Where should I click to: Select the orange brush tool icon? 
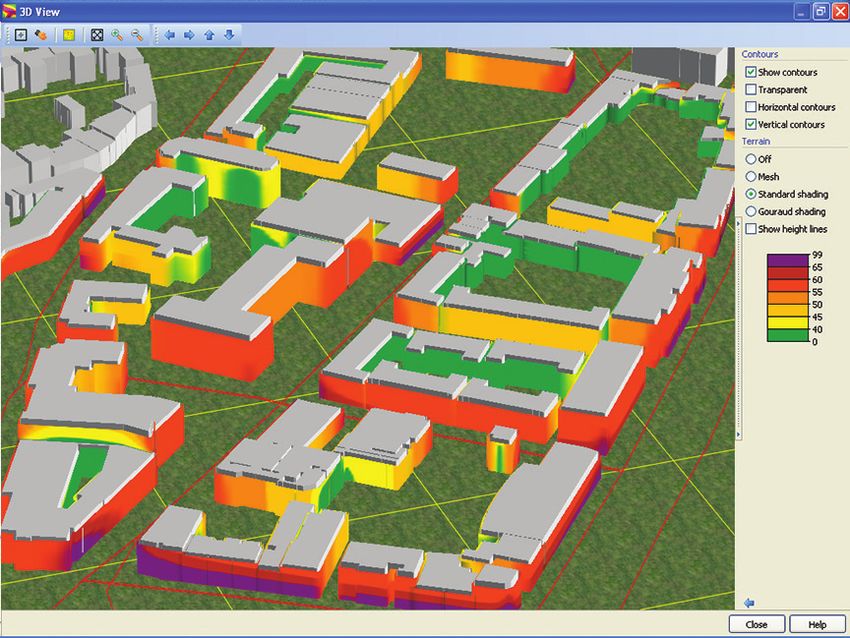[x=41, y=35]
